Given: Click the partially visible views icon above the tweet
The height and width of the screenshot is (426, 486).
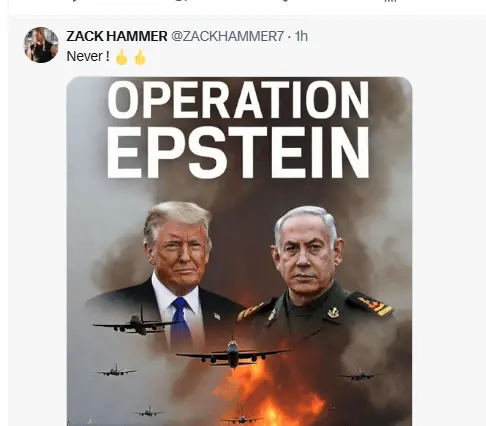Looking at the screenshot, I should (x=390, y=1).
